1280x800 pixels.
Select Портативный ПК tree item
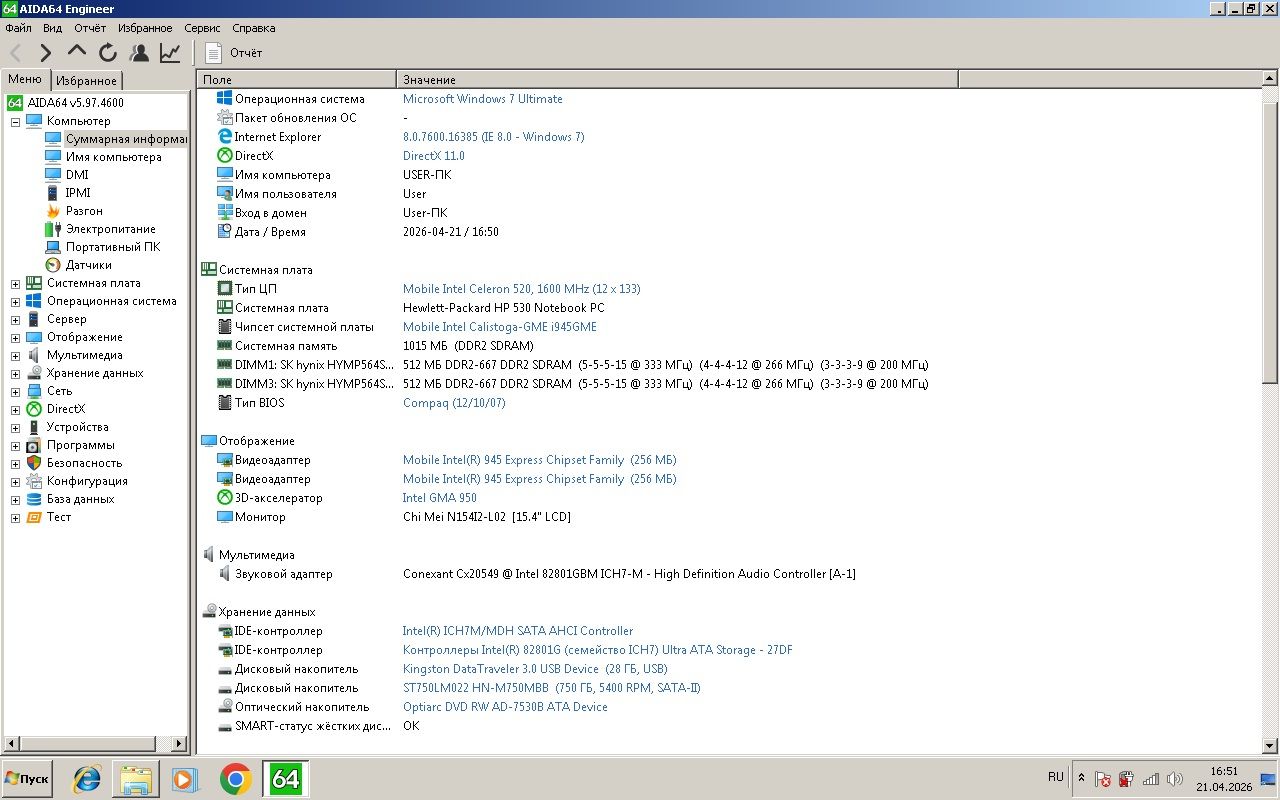click(x=112, y=247)
